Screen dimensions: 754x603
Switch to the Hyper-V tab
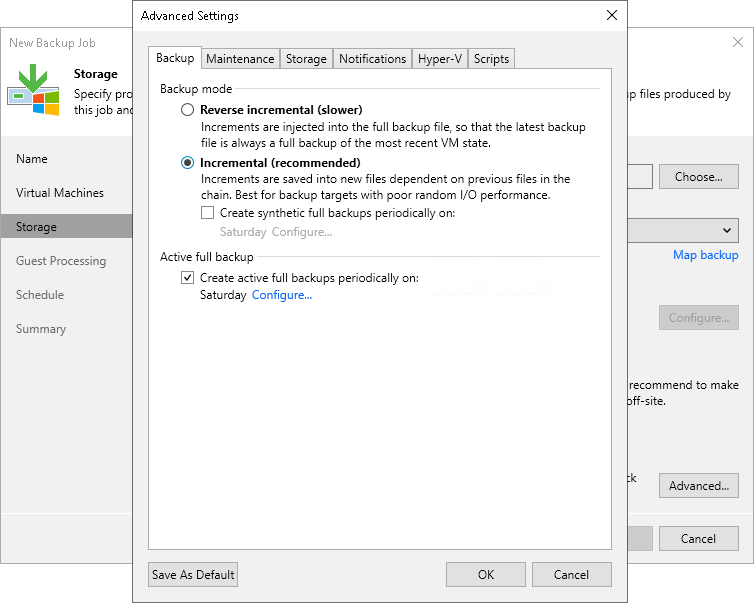440,59
